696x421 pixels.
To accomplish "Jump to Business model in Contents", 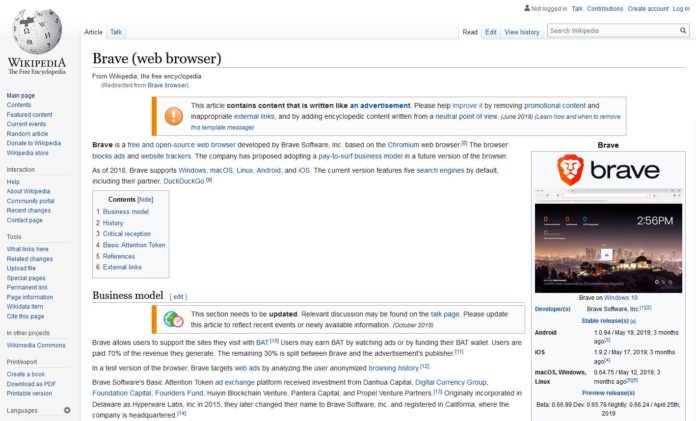I will (x=126, y=212).
